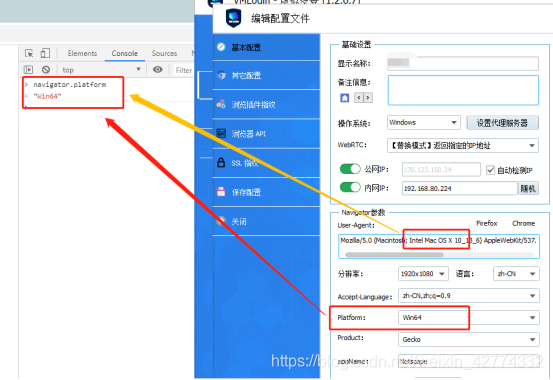Click the 随机 button next to 内网IP
The height and width of the screenshot is (380, 553).
528,188
